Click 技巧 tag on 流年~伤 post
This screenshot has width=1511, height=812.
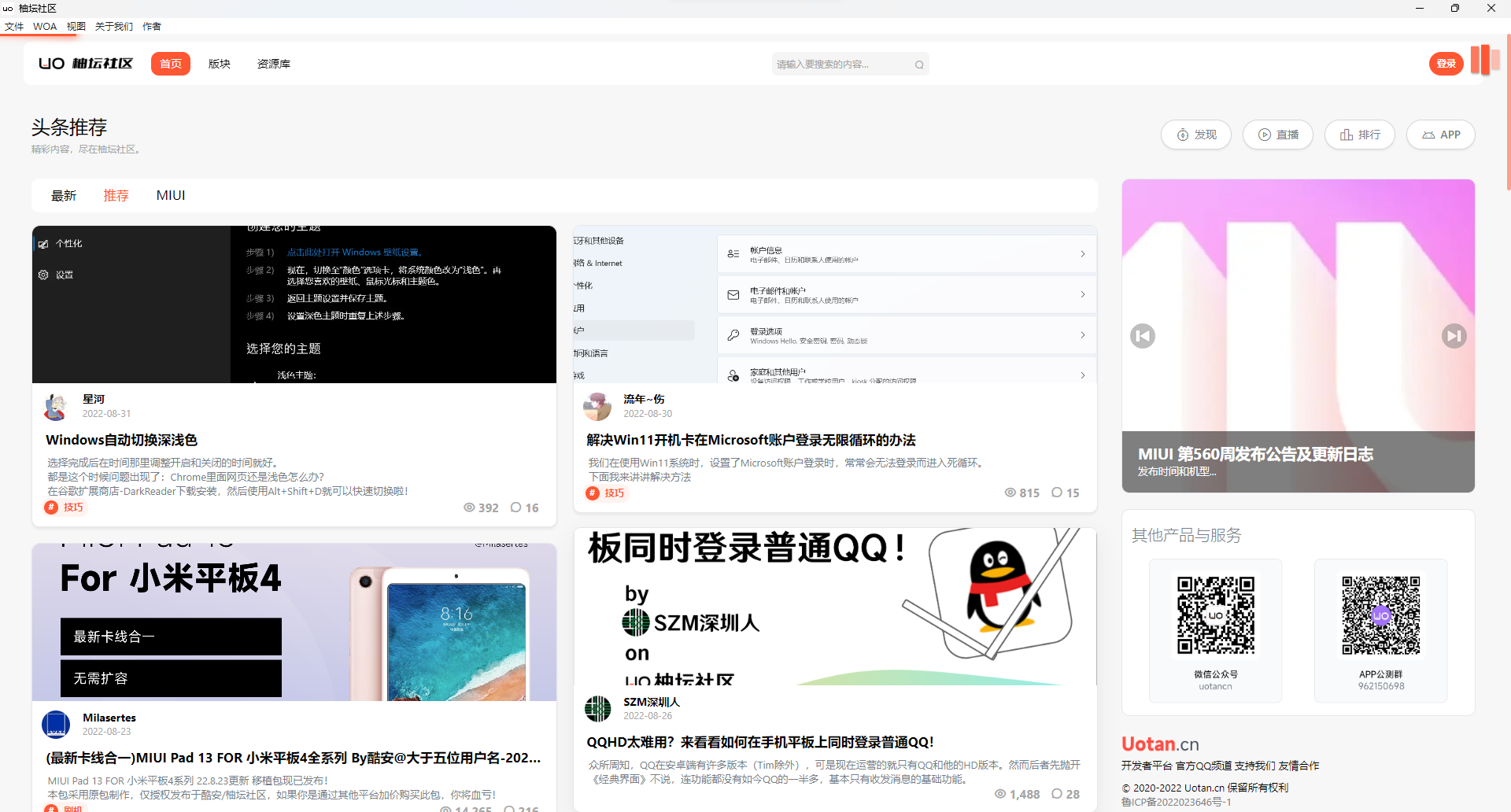tap(606, 493)
